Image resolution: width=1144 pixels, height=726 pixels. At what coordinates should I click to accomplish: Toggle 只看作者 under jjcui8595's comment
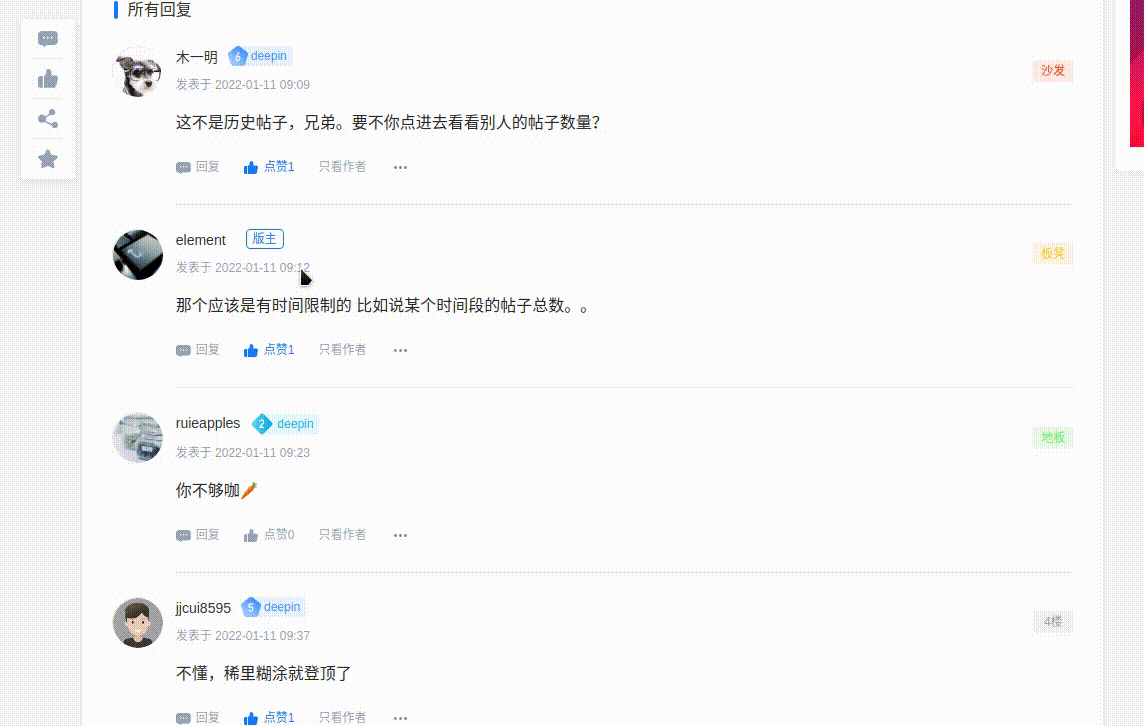pos(343,717)
